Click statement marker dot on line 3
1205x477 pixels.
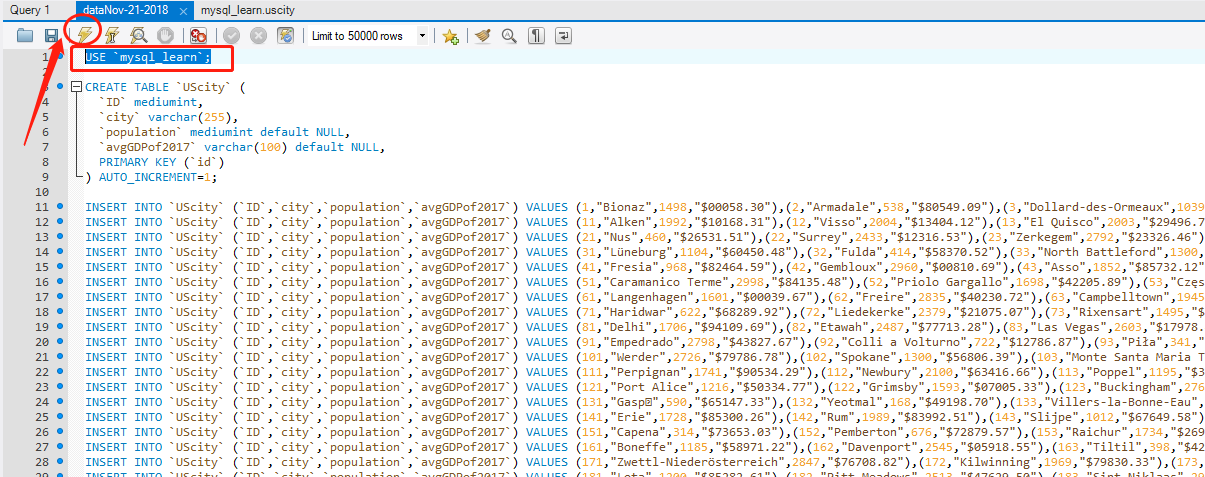(x=60, y=87)
